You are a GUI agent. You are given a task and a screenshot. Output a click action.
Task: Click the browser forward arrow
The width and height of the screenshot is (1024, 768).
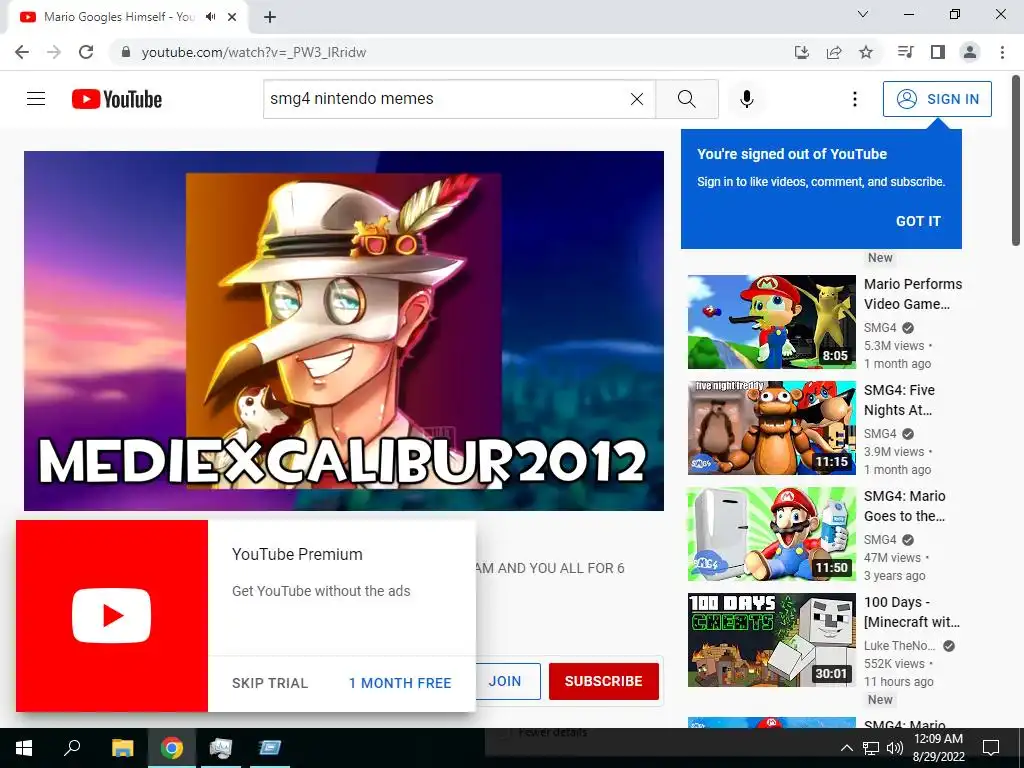[54, 52]
